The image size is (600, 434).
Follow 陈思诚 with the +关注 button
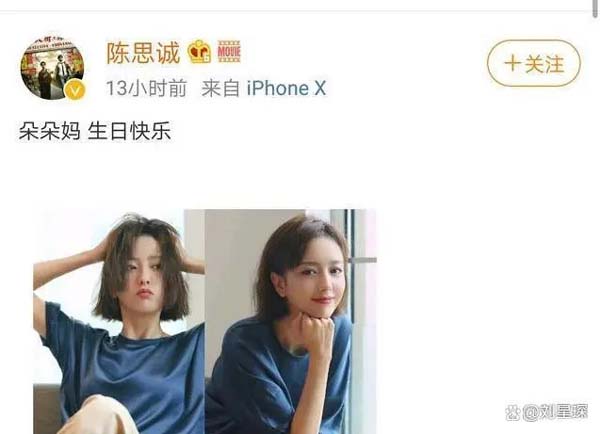click(534, 63)
